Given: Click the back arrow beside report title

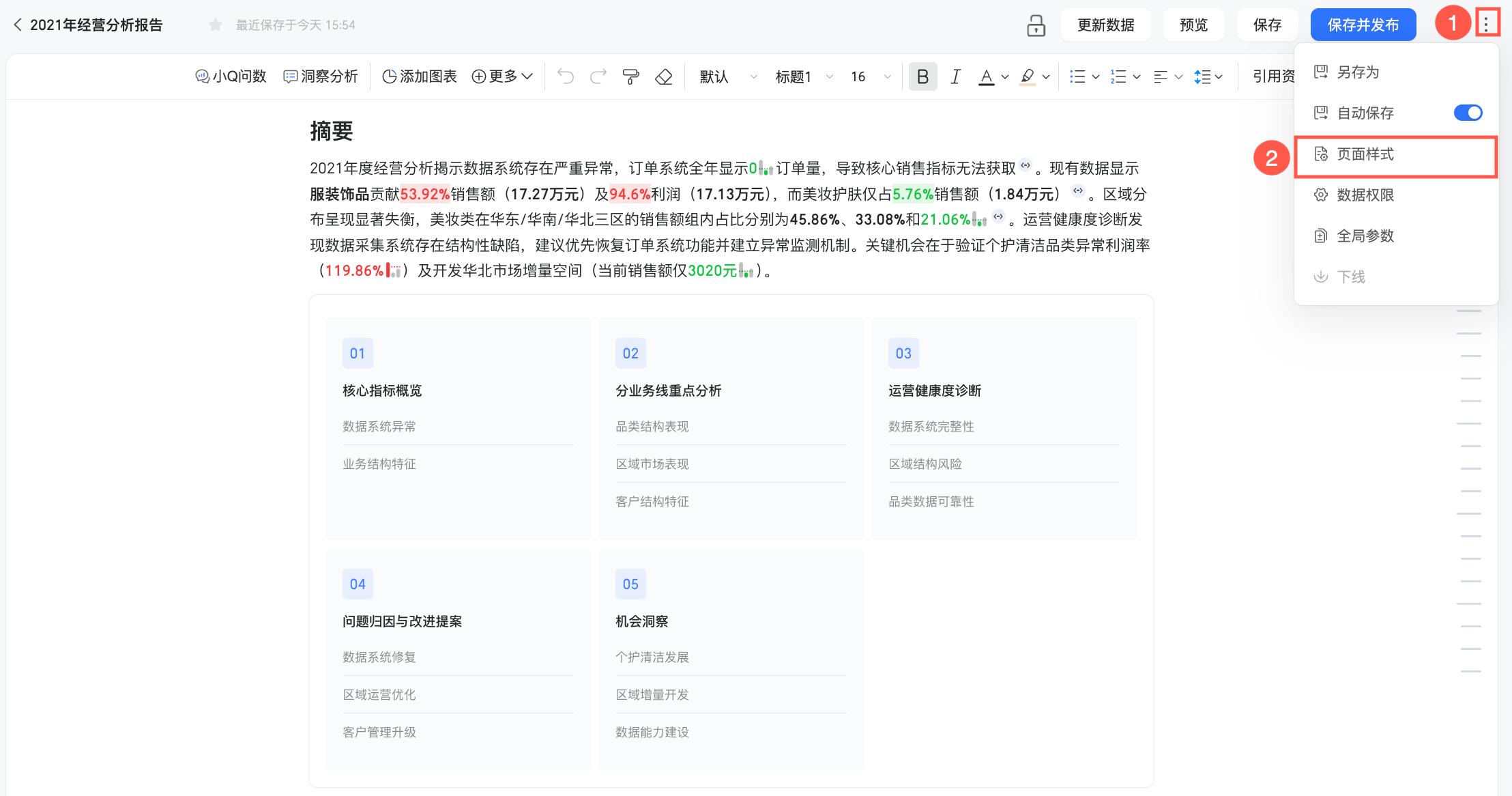Looking at the screenshot, I should click(18, 25).
